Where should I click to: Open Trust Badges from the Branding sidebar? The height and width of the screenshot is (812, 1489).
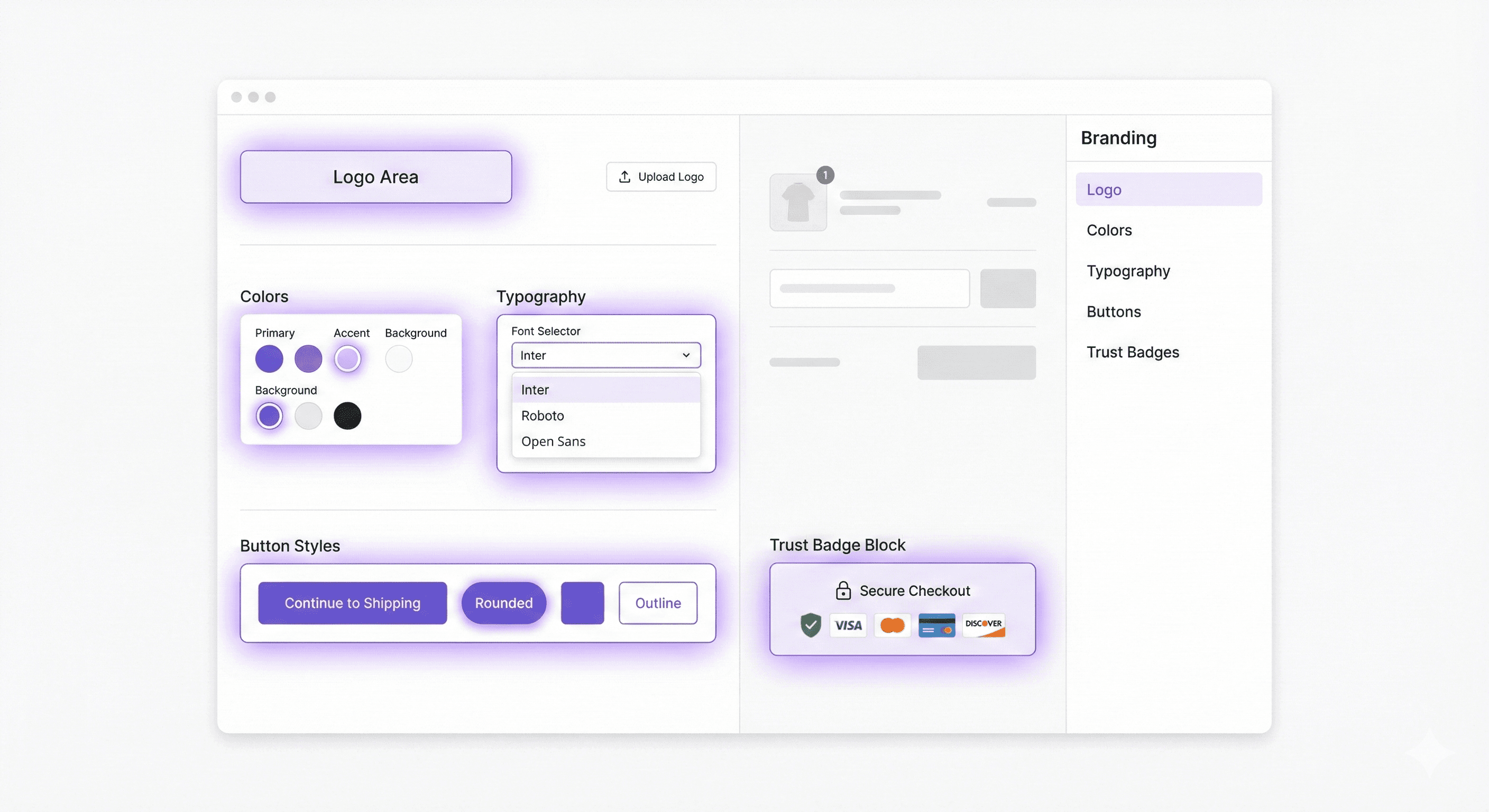tap(1133, 352)
